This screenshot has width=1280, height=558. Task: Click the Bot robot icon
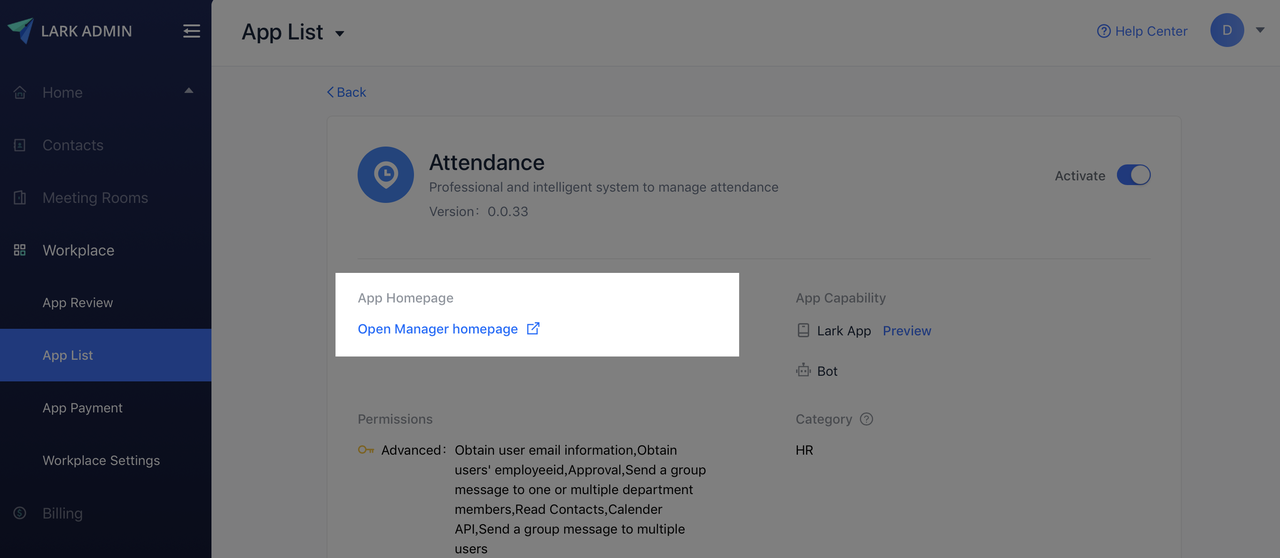(803, 370)
